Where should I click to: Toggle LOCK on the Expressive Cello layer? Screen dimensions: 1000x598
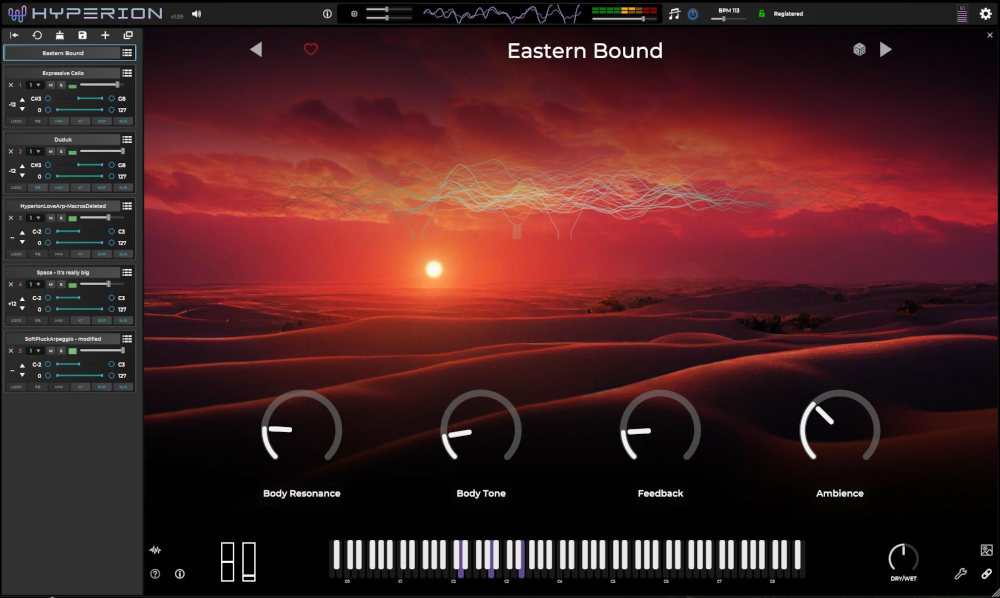[x=16, y=121]
